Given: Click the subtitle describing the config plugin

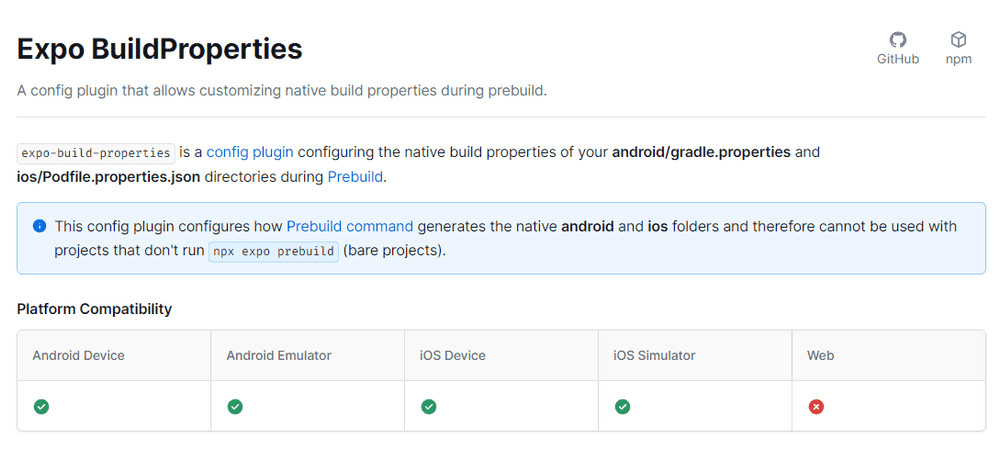Looking at the screenshot, I should (x=282, y=91).
